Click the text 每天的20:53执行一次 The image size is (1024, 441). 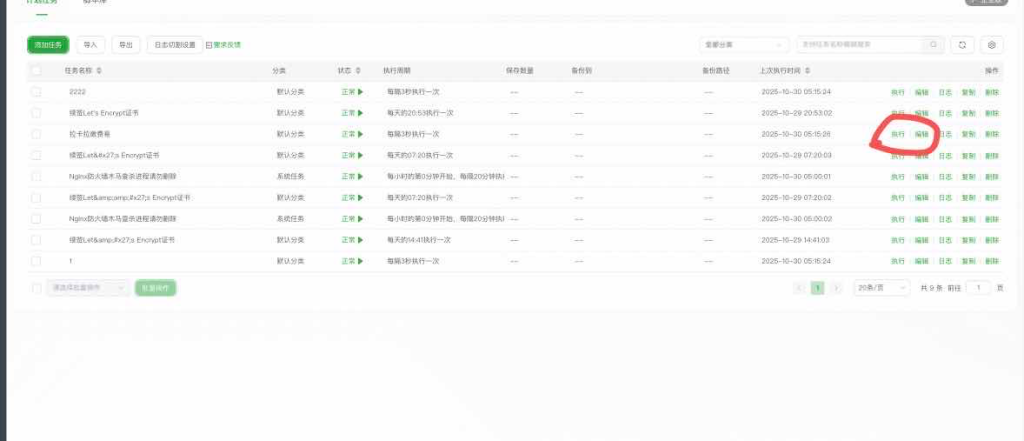[420, 113]
